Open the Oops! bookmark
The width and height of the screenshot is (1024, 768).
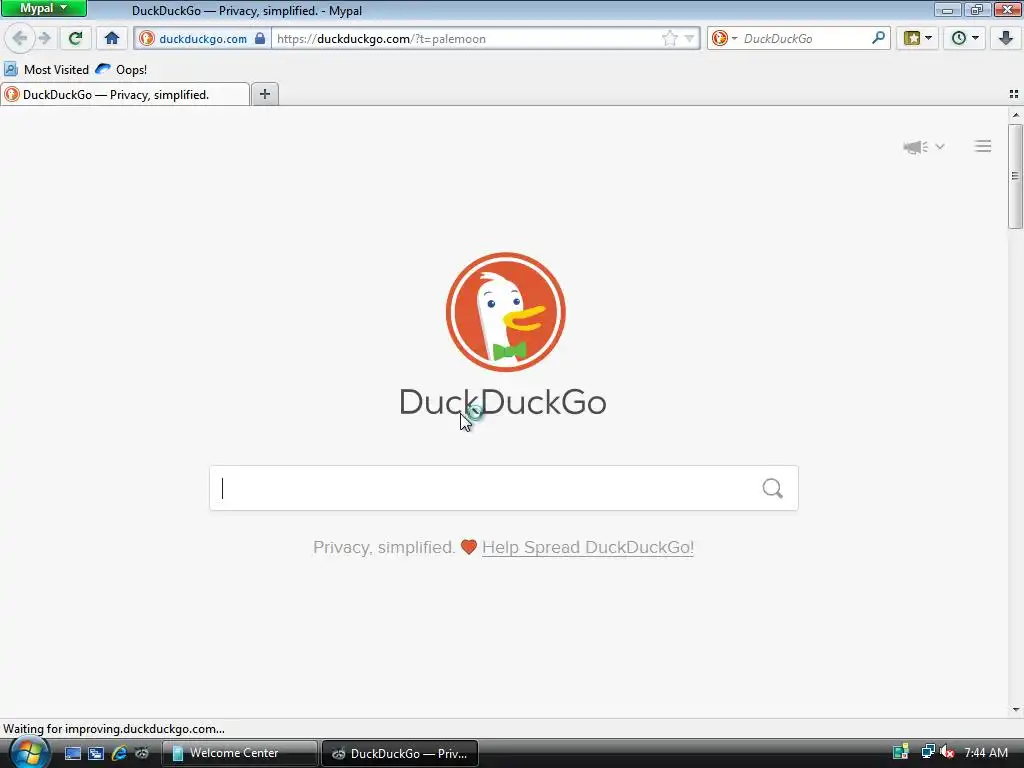[121, 69]
